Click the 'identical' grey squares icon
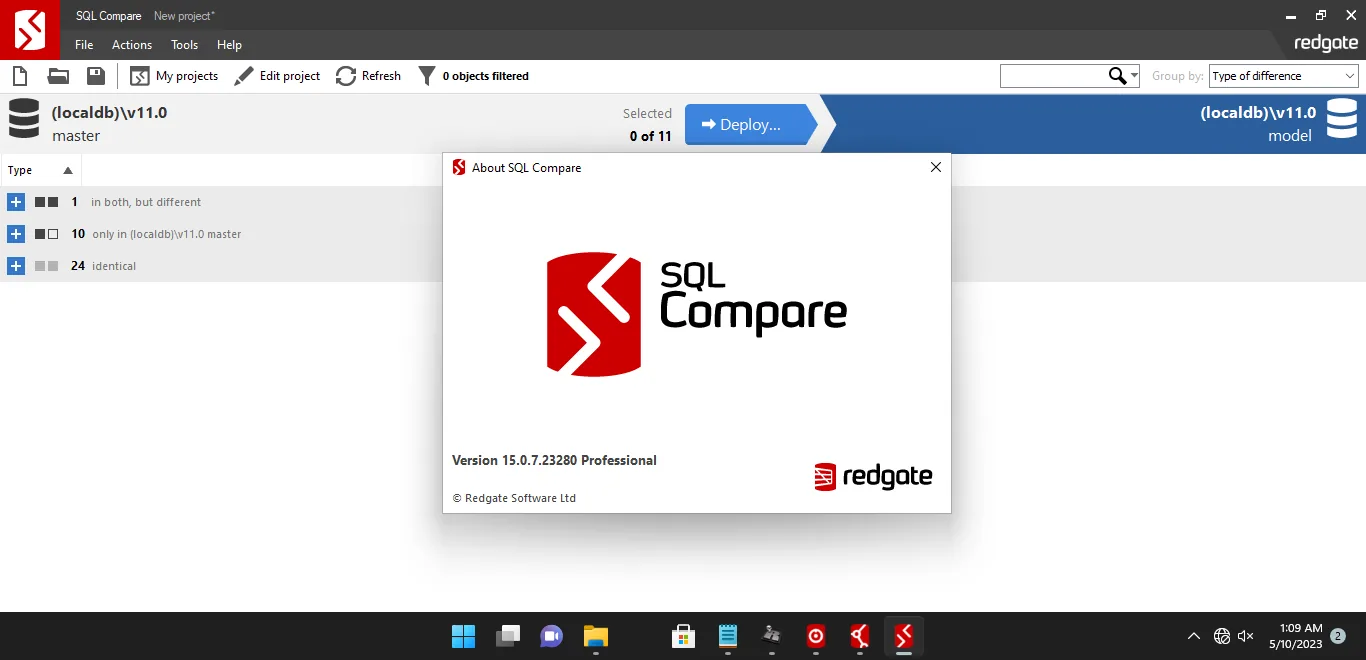The height and width of the screenshot is (660, 1366). 47,266
